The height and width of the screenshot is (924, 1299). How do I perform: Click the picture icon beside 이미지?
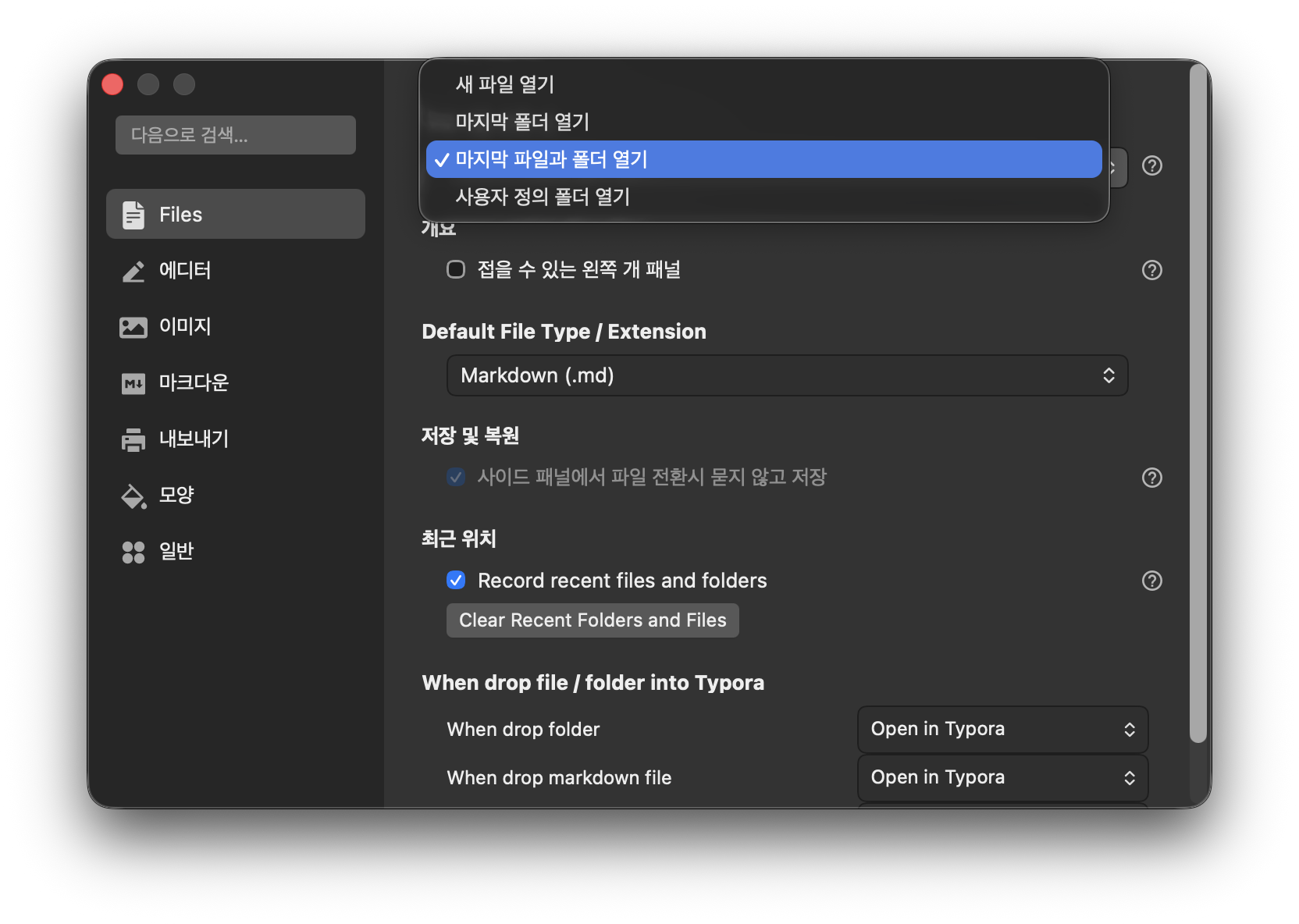click(133, 327)
